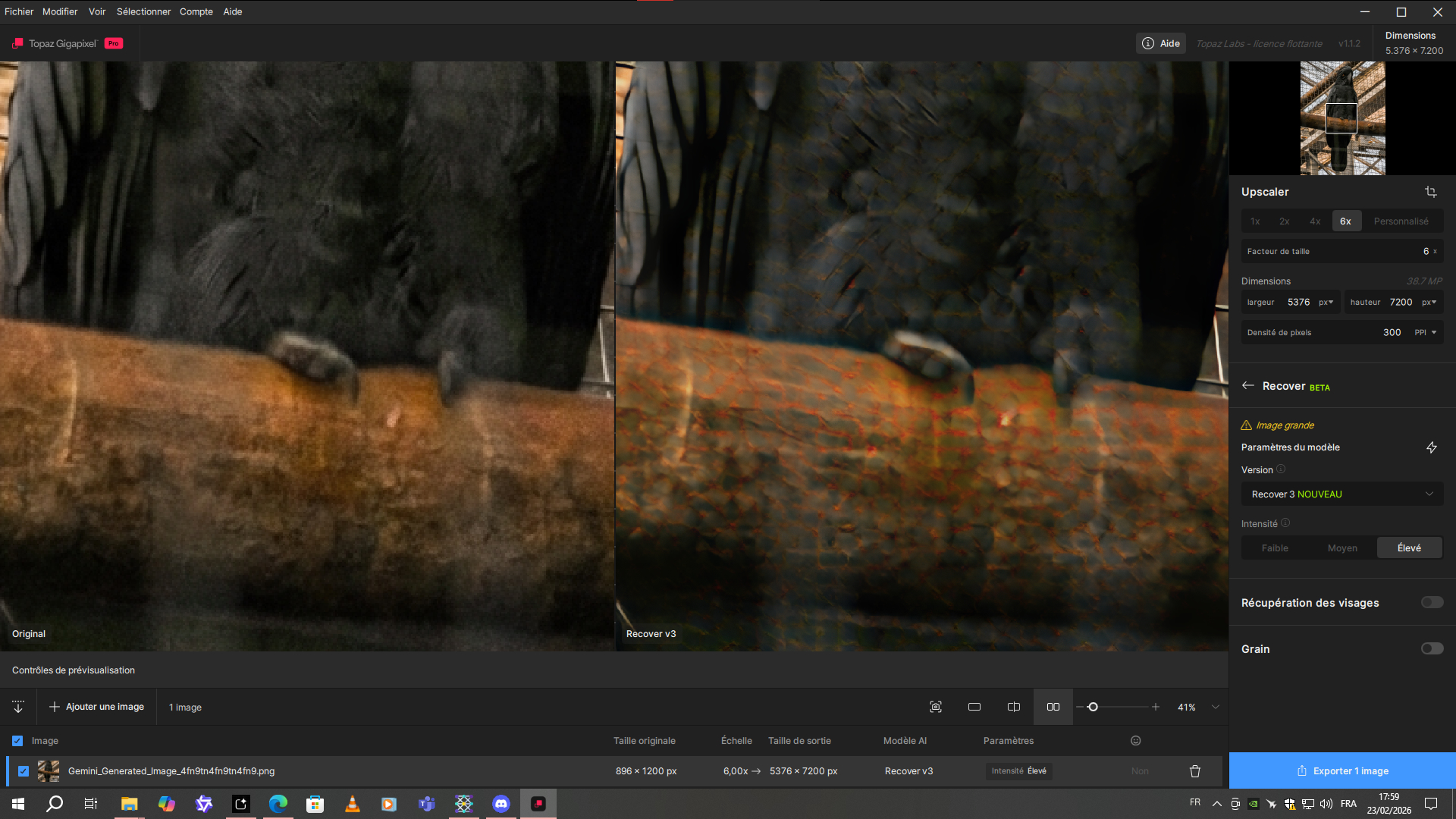
Task: Uncheck the Gemini_Generated_Image file checkbox
Action: pos(24,771)
